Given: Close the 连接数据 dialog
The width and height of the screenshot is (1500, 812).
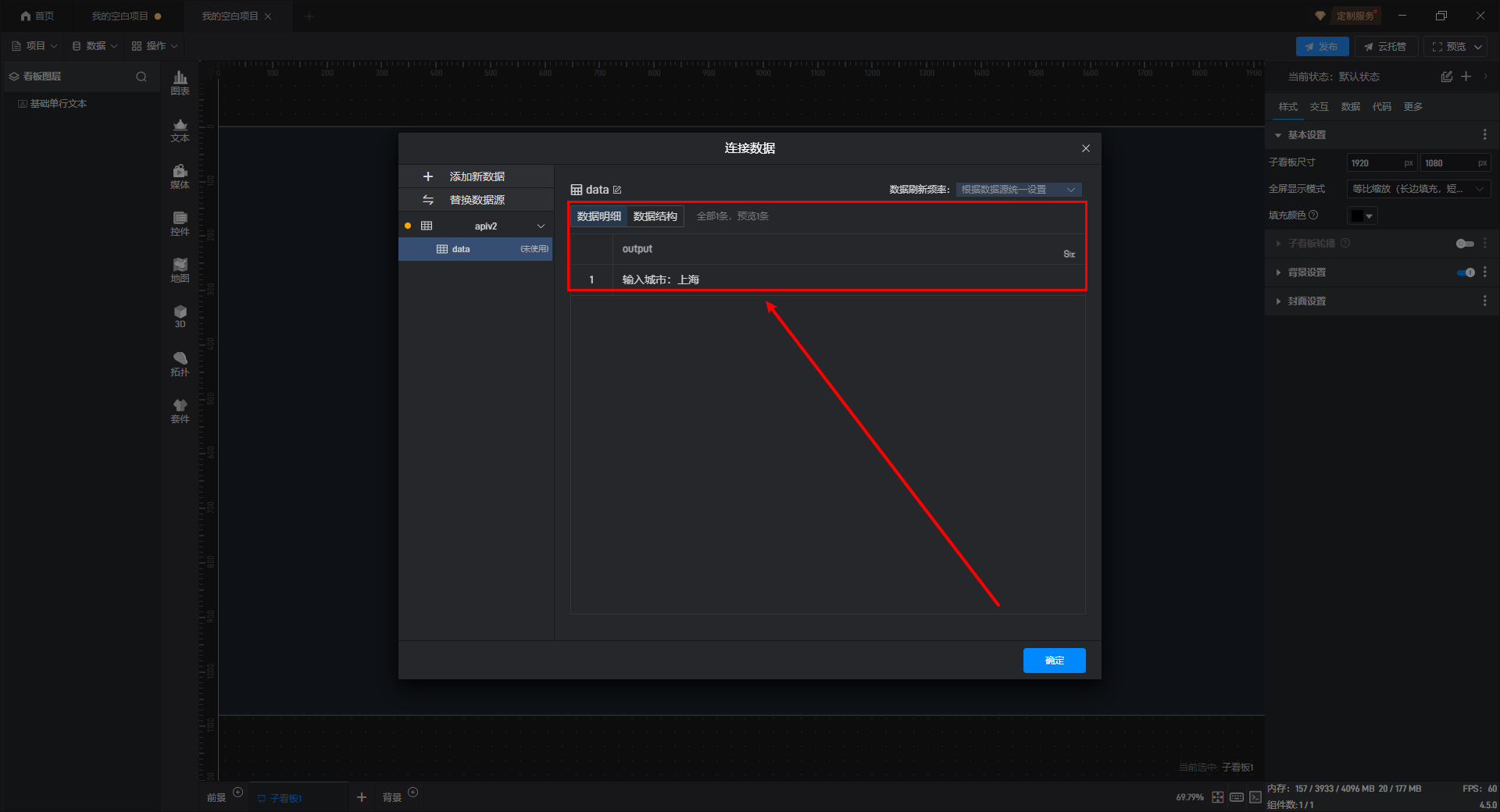Looking at the screenshot, I should (x=1085, y=148).
